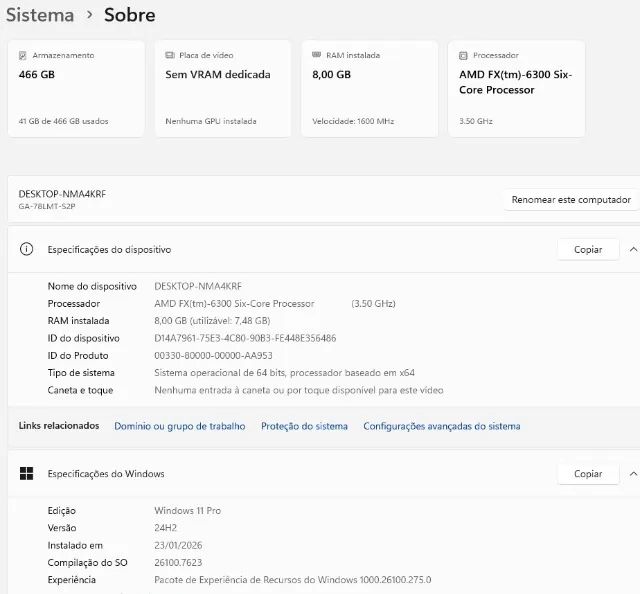The width and height of the screenshot is (640, 594).
Task: Click the GA-78LMT-S2P model text
Action: (47, 206)
